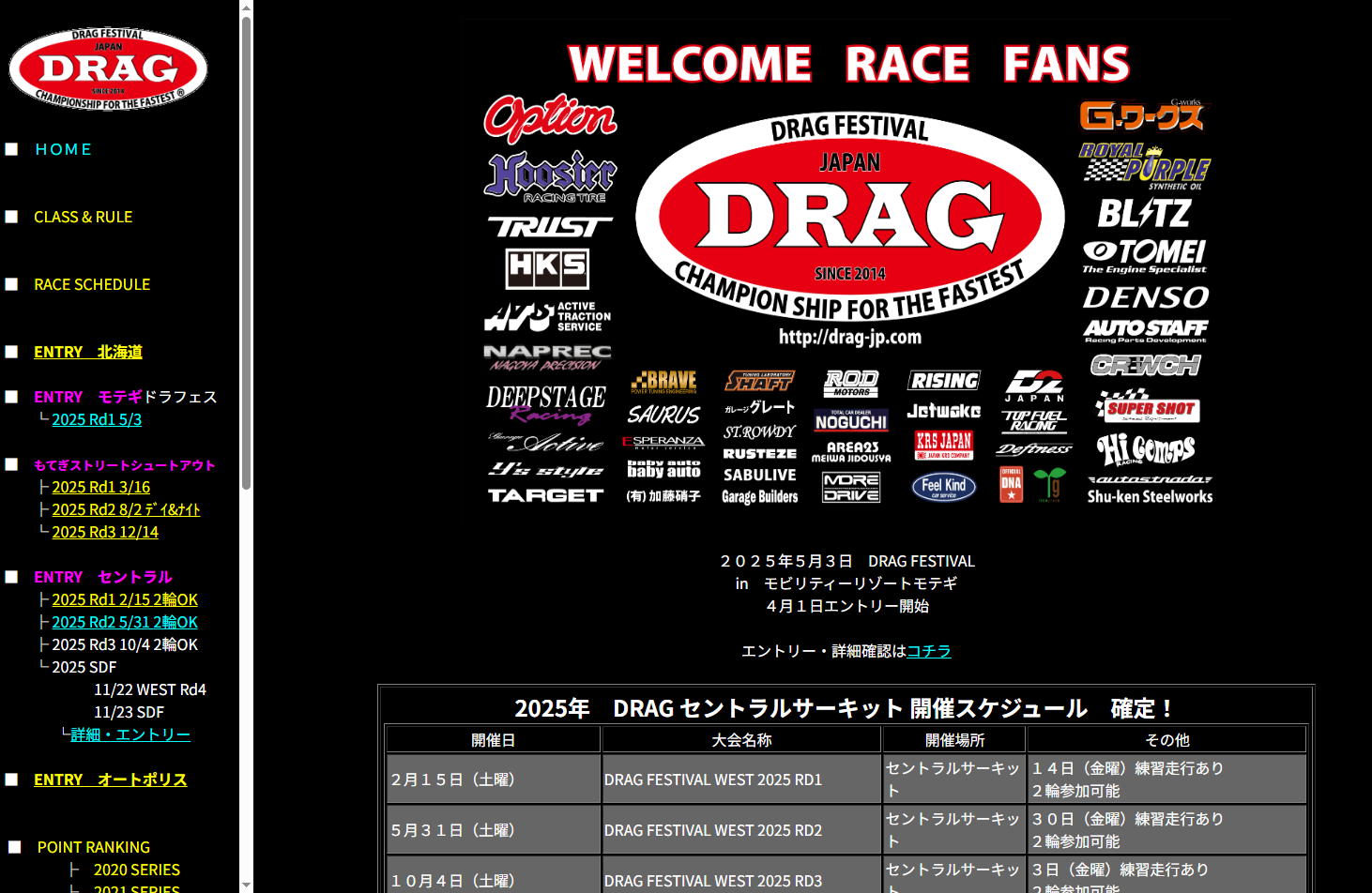Open the 2025 Rd3 12/14 link

click(105, 532)
